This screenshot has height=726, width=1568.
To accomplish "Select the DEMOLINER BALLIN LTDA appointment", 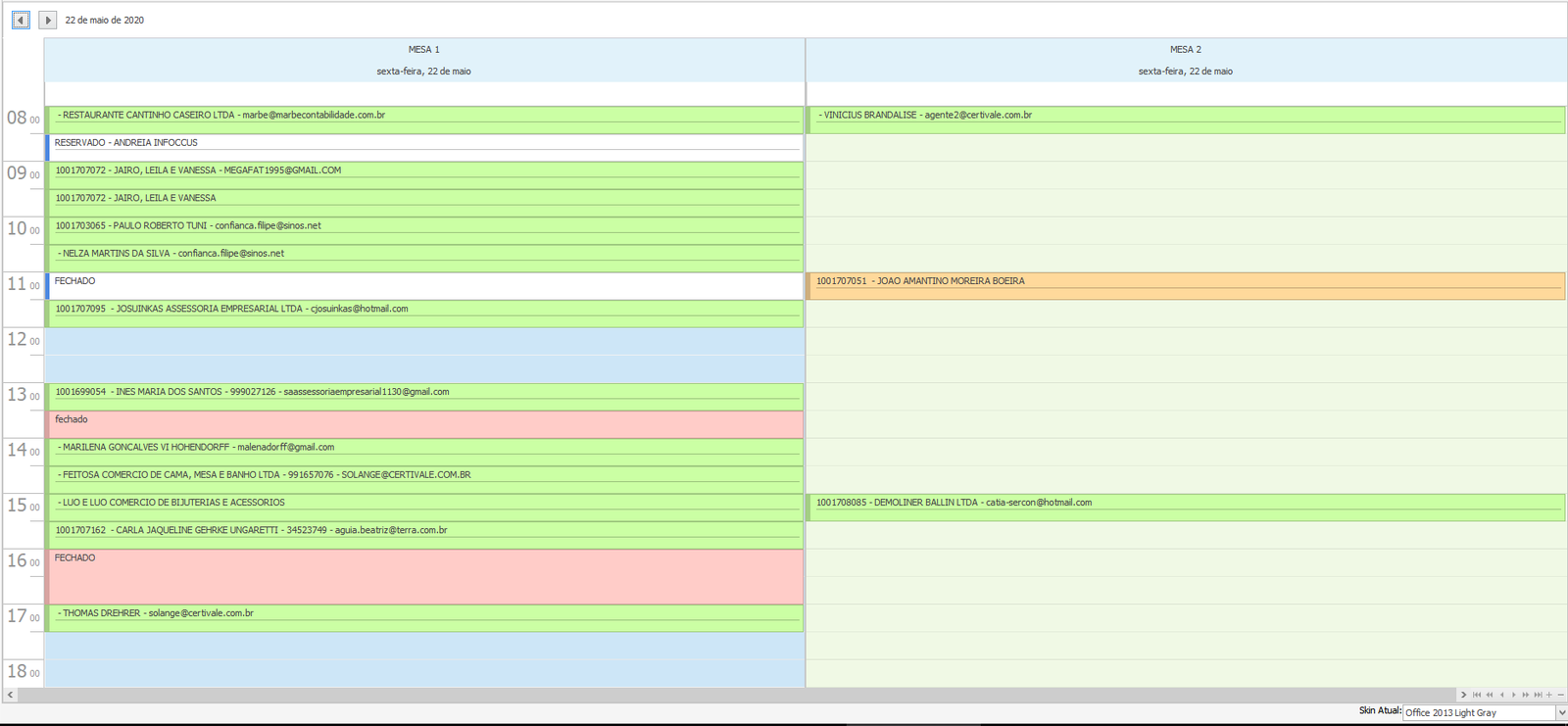I will [1185, 507].
